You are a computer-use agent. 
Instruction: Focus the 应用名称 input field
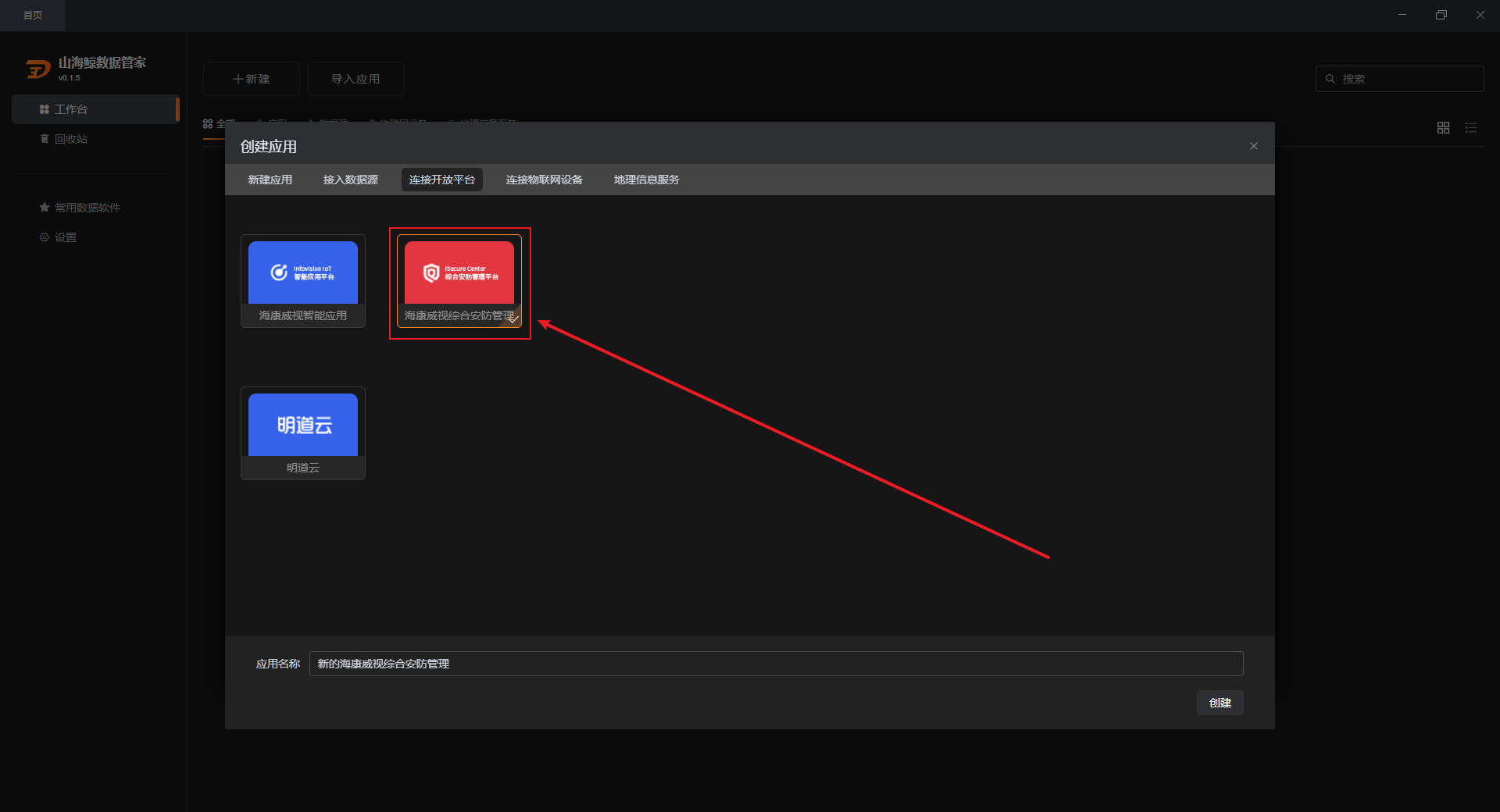pyautogui.click(x=777, y=664)
